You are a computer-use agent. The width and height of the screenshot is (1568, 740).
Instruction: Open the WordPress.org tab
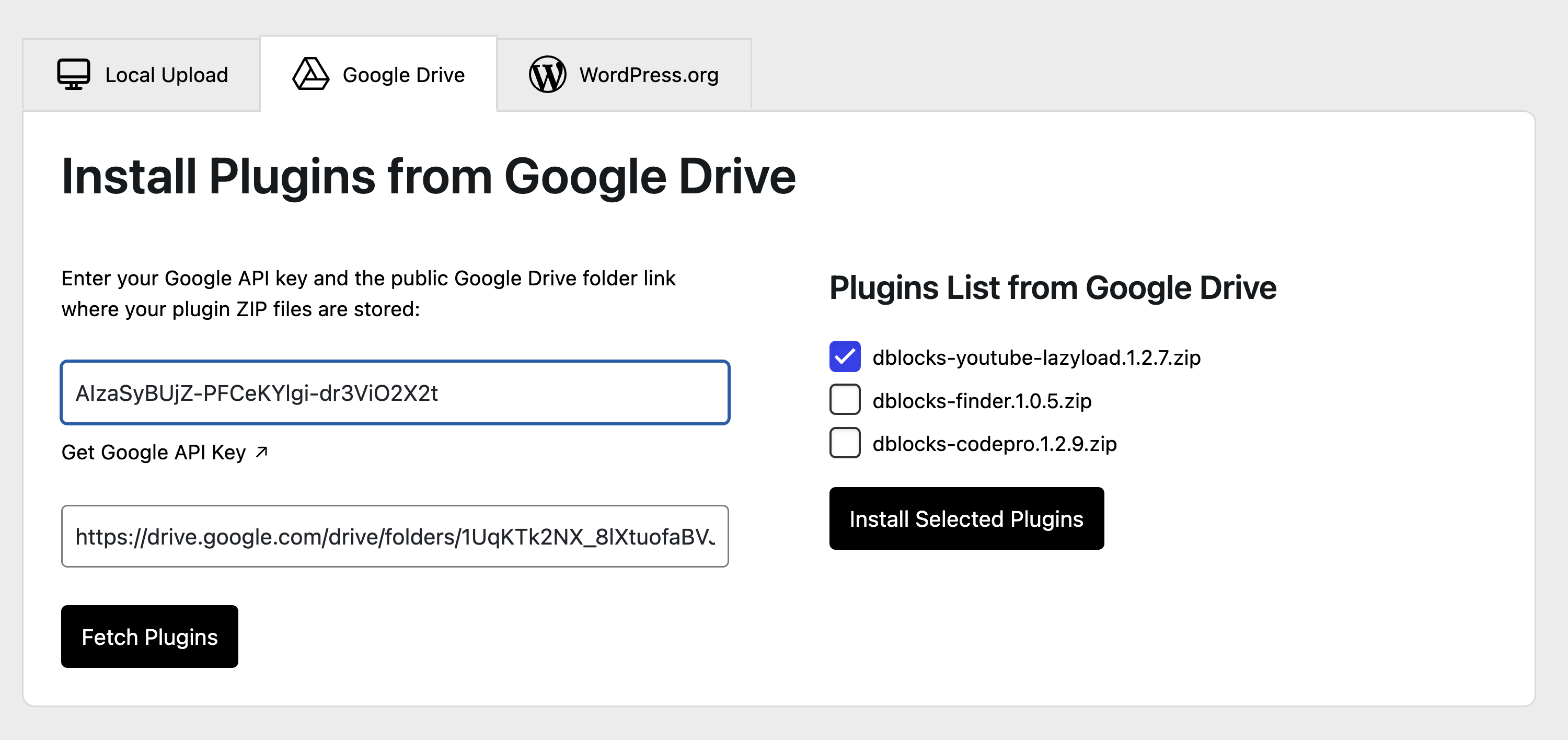coord(624,75)
